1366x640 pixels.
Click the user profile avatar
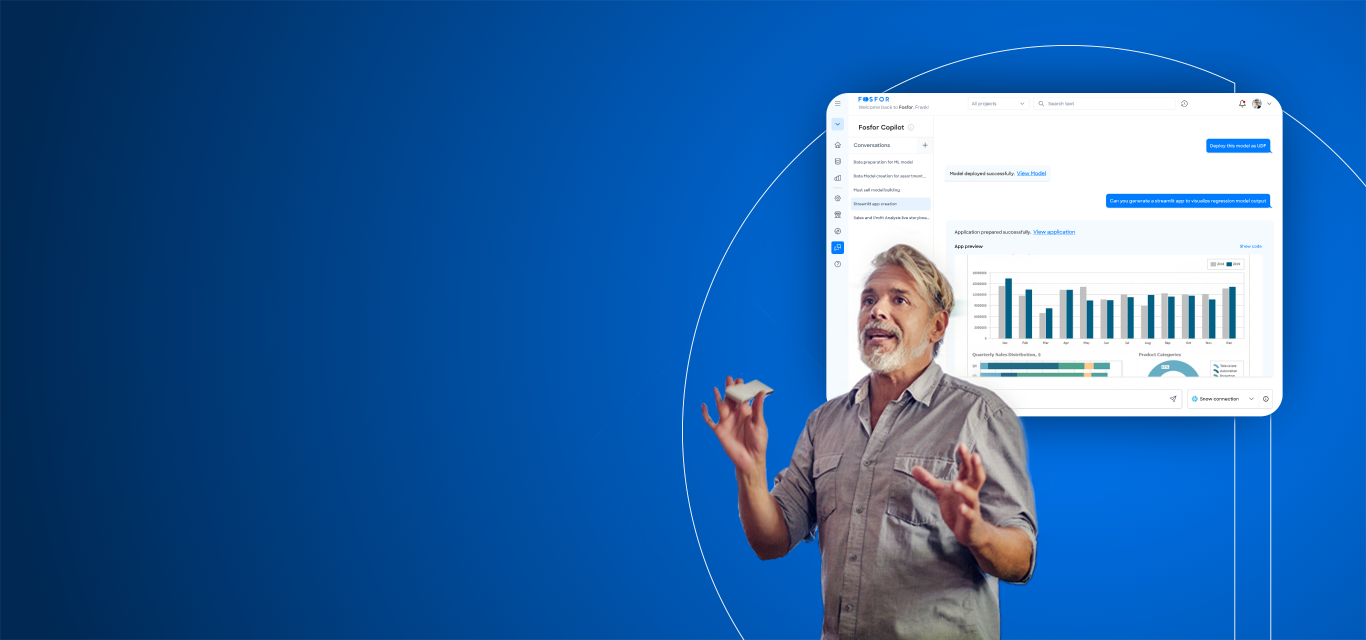click(1257, 103)
